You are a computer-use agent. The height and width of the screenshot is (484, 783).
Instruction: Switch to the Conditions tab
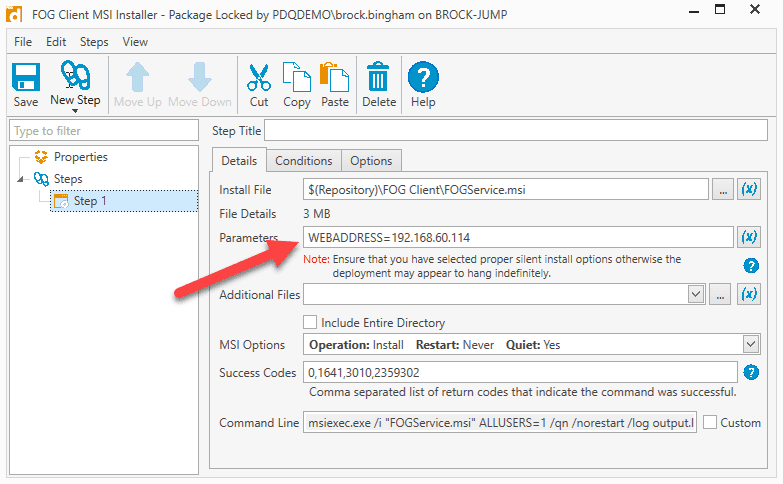point(304,161)
